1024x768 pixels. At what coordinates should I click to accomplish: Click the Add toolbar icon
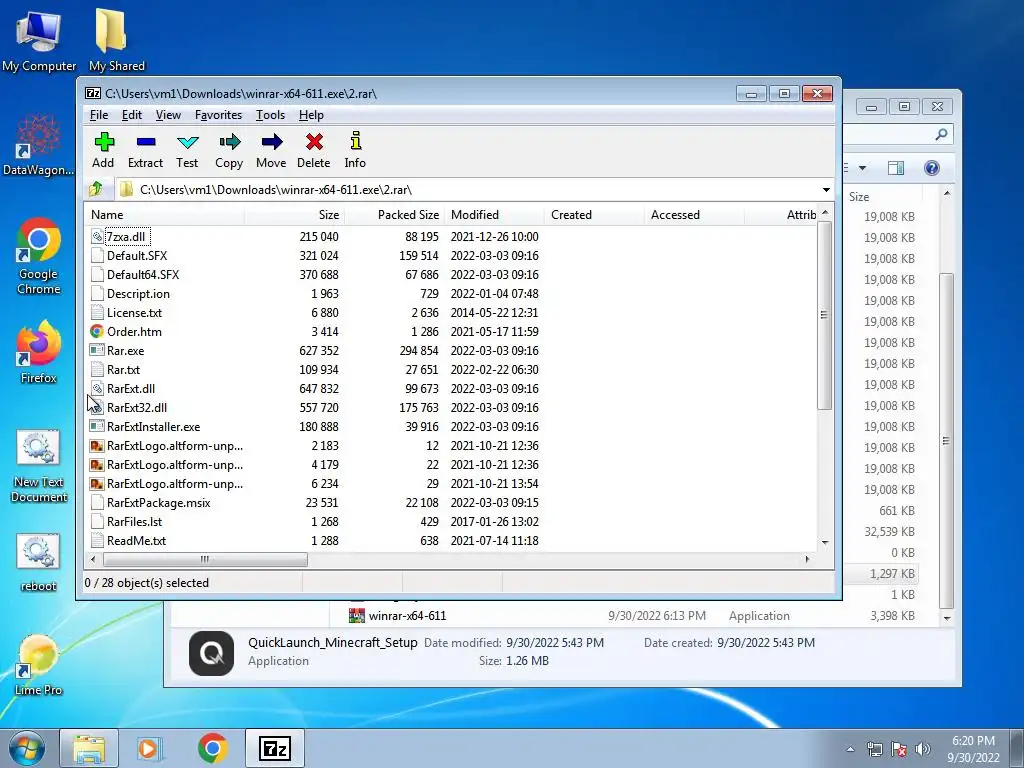(x=104, y=142)
